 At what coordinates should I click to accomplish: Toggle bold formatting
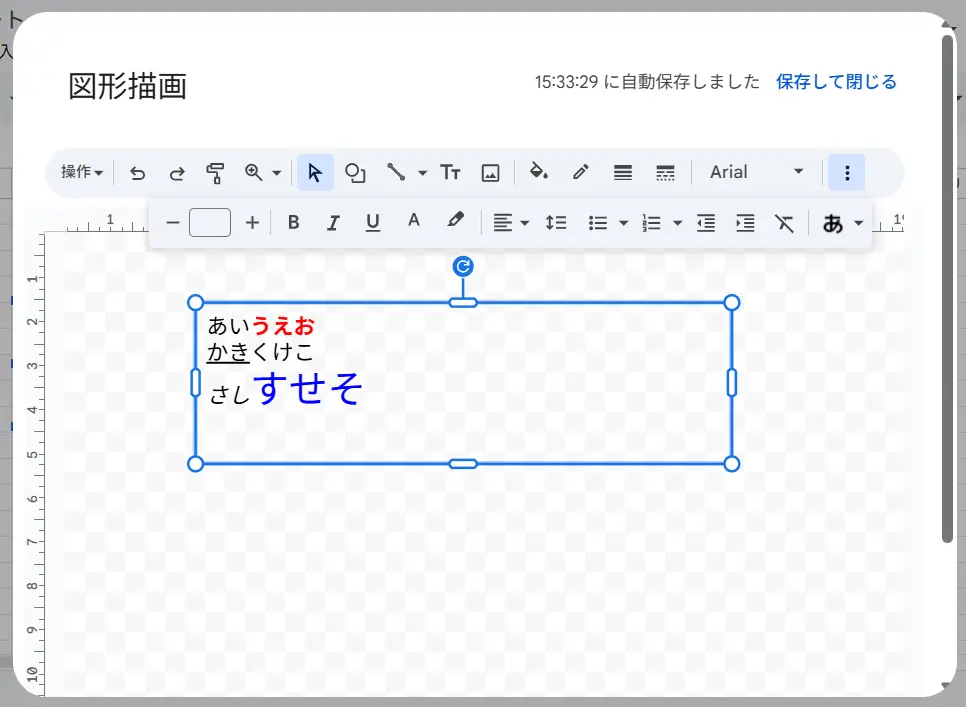point(293,223)
